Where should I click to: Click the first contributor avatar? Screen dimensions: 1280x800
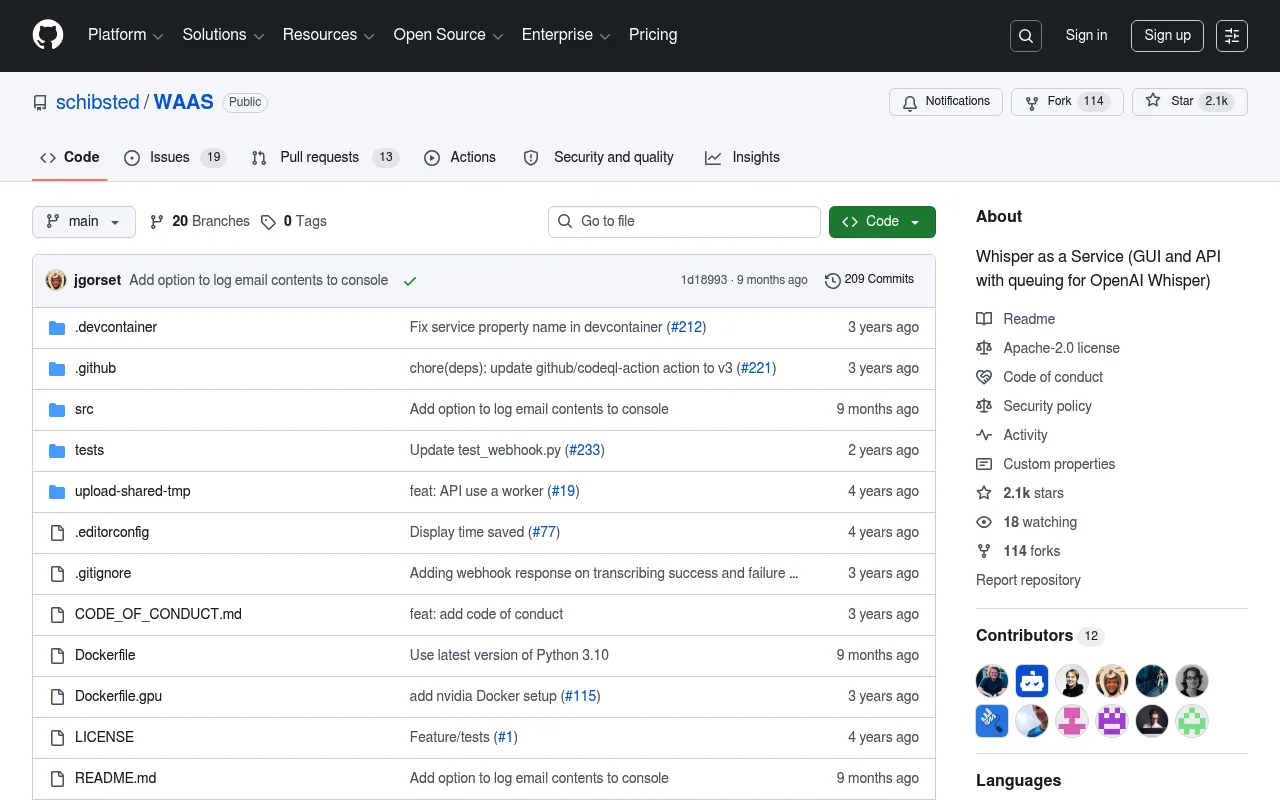click(x=992, y=681)
